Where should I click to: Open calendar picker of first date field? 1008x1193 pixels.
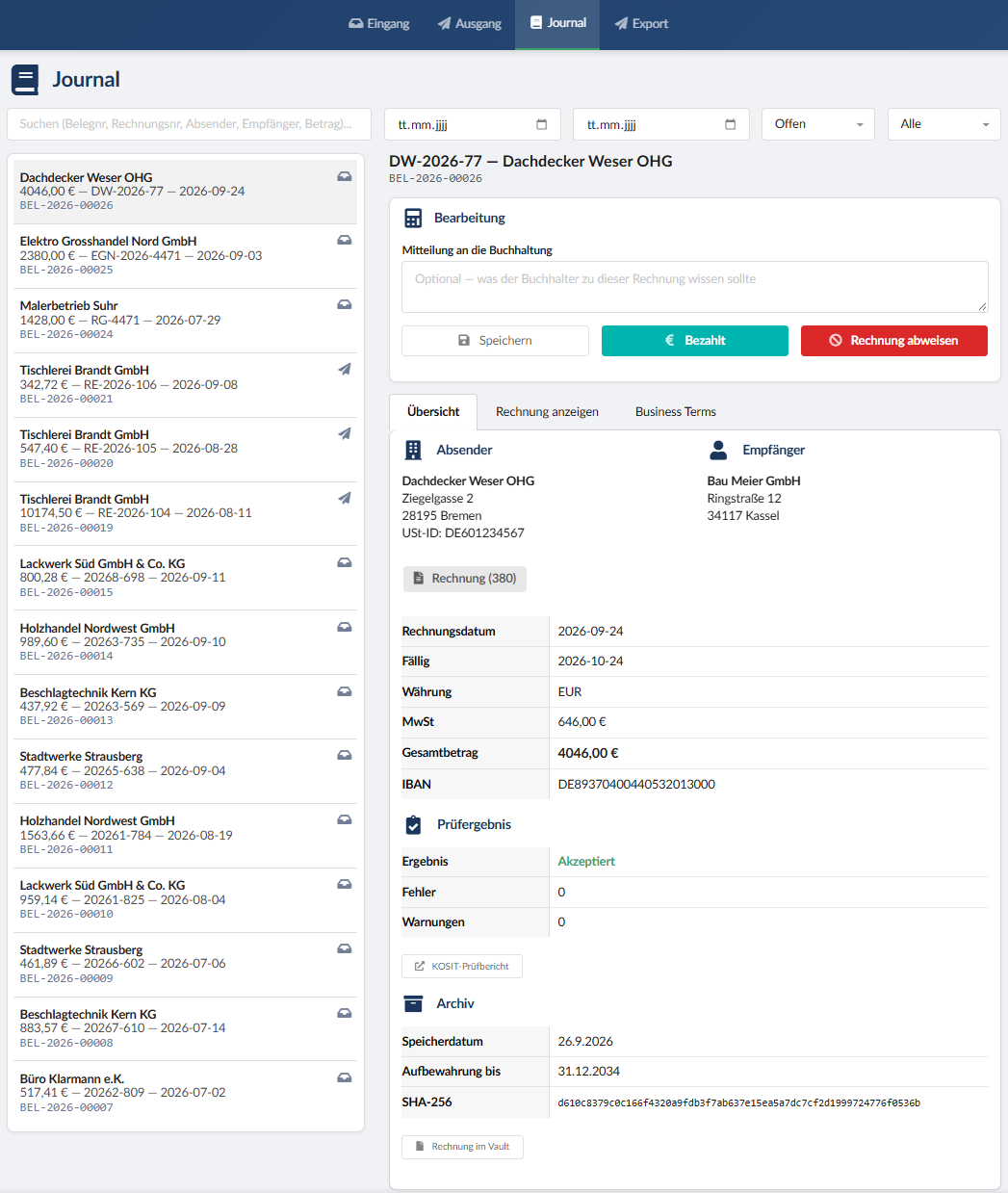[541, 124]
